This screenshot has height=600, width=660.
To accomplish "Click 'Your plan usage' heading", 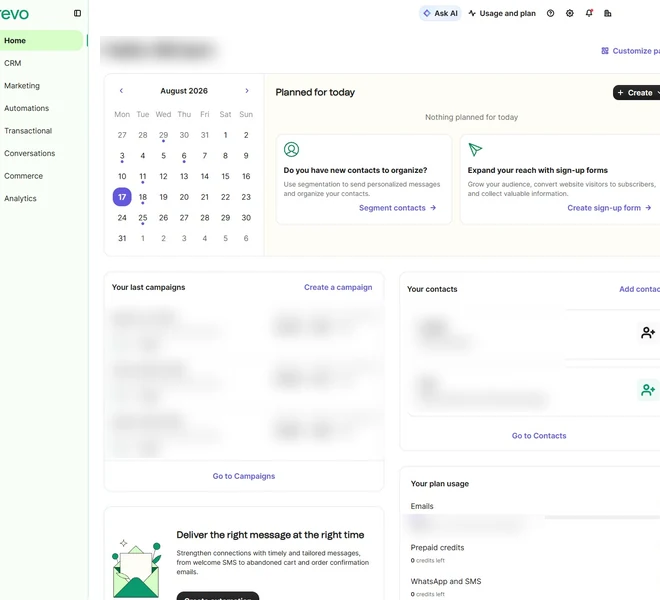I will [x=440, y=484].
